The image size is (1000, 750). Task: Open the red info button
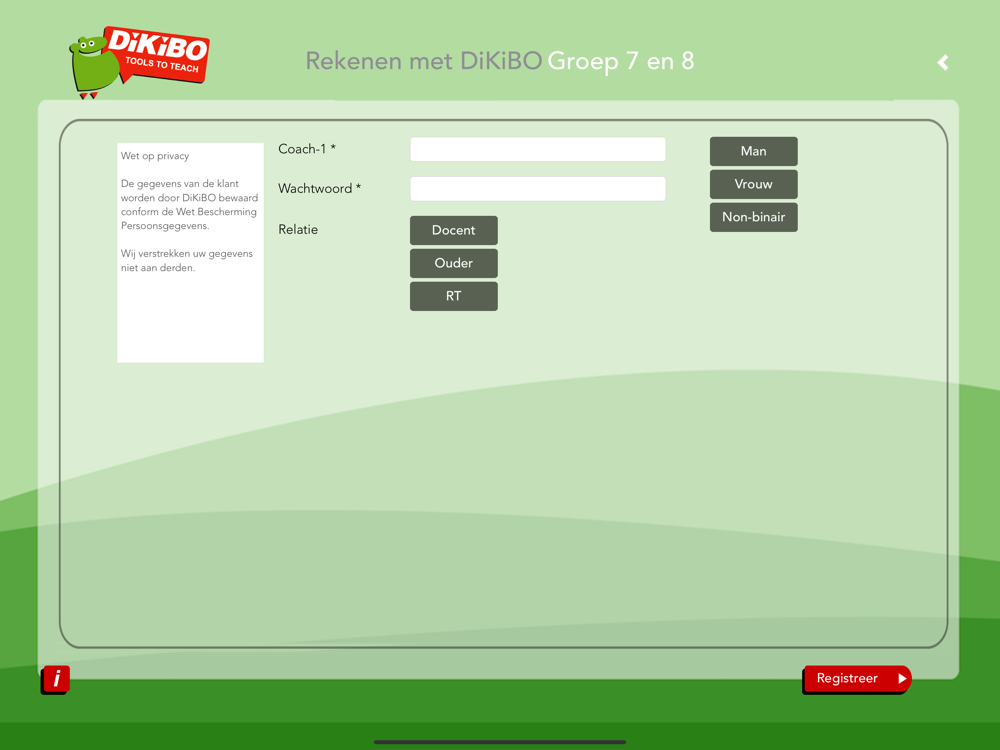click(x=56, y=679)
